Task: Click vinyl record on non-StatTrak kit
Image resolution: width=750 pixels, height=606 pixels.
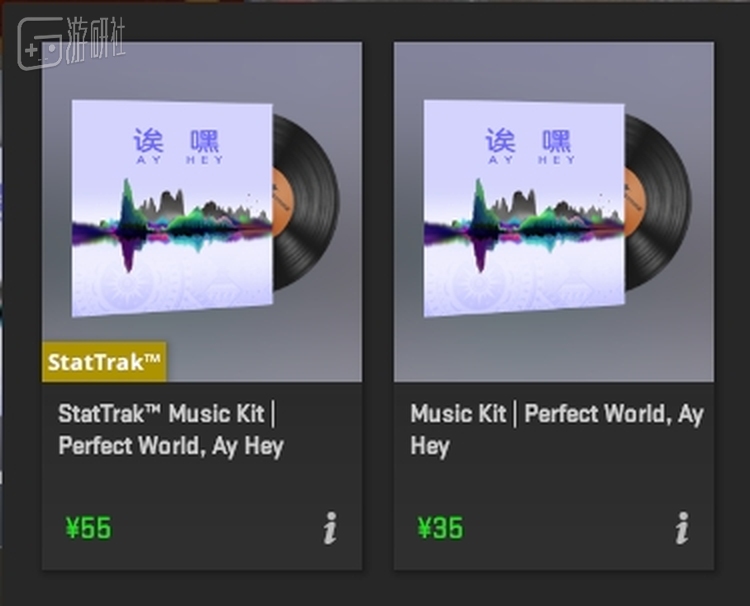Action: tap(658, 203)
